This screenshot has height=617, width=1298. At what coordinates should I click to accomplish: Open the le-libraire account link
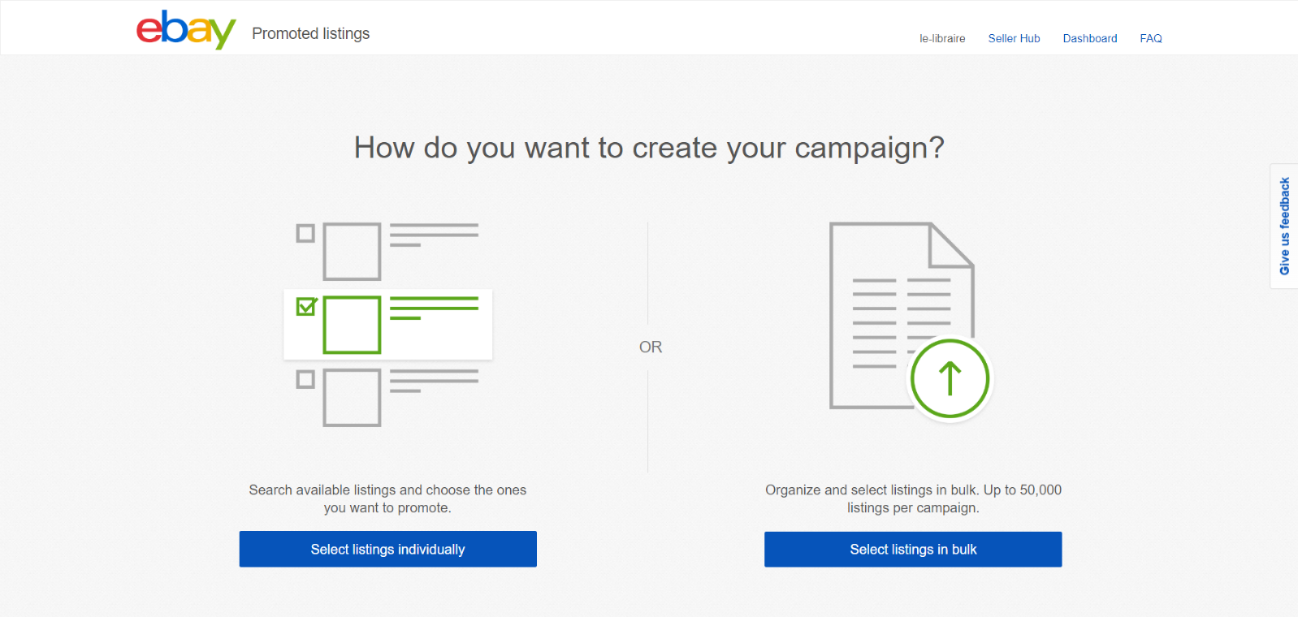click(x=942, y=38)
